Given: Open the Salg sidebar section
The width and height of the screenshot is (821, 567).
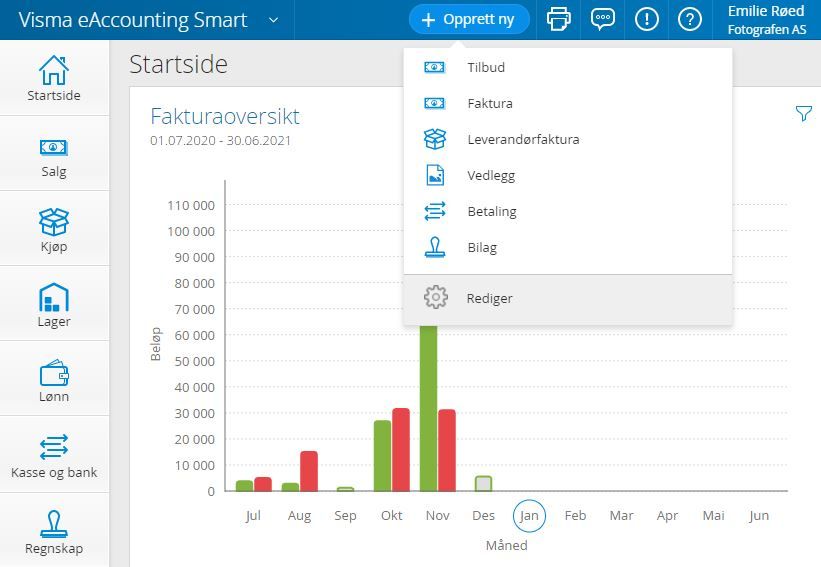Looking at the screenshot, I should click(54, 153).
